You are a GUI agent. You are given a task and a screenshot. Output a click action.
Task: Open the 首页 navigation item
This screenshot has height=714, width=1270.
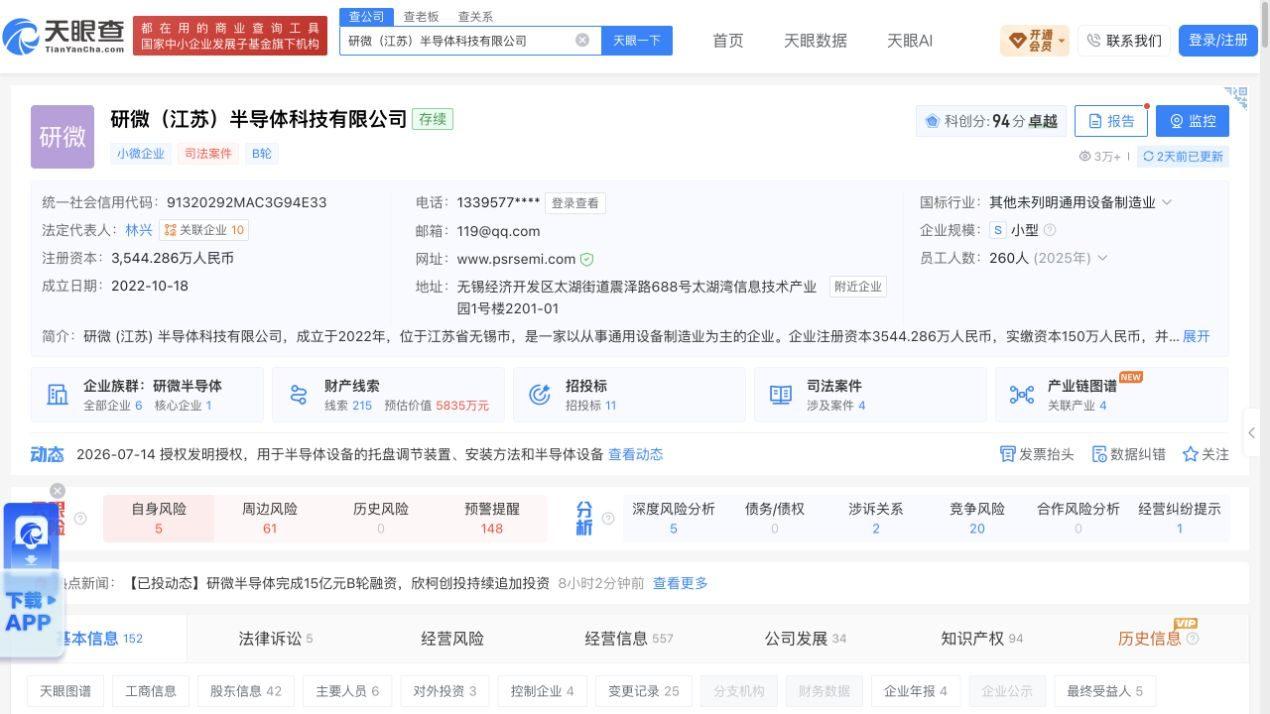(728, 41)
